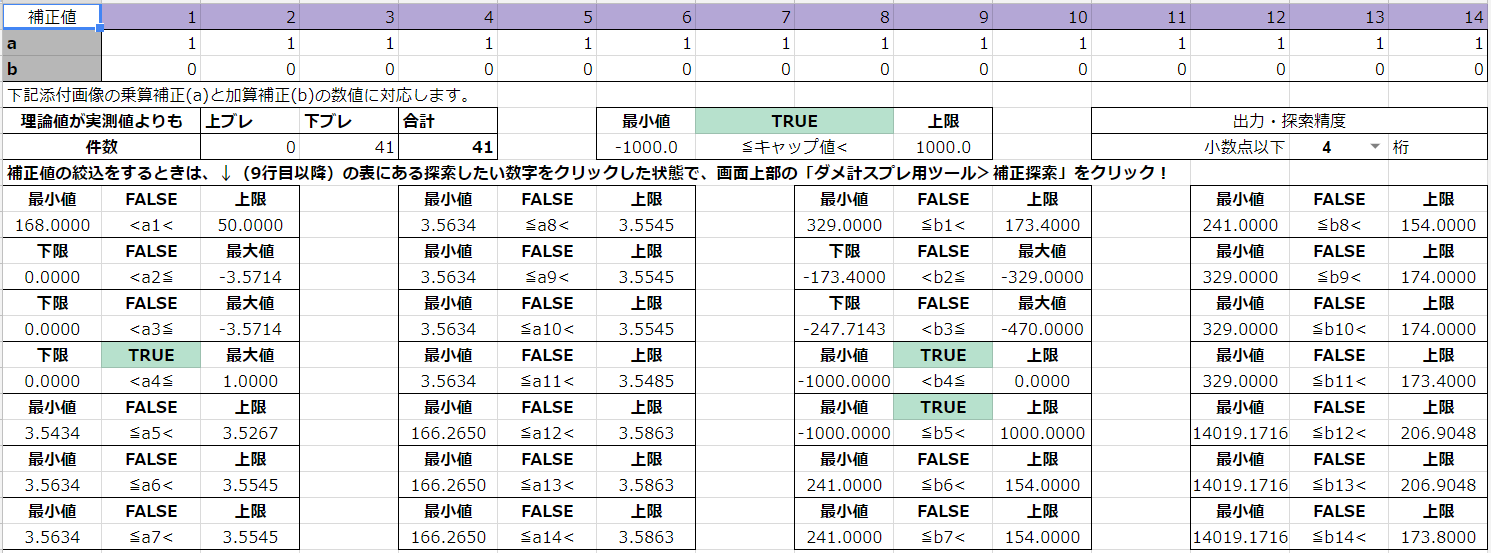
Task: Select the a4 maximum value 1.0000 cell
Action: pos(250,381)
